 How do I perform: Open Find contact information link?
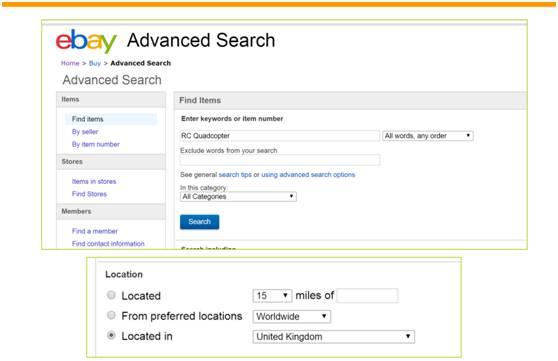coord(108,244)
